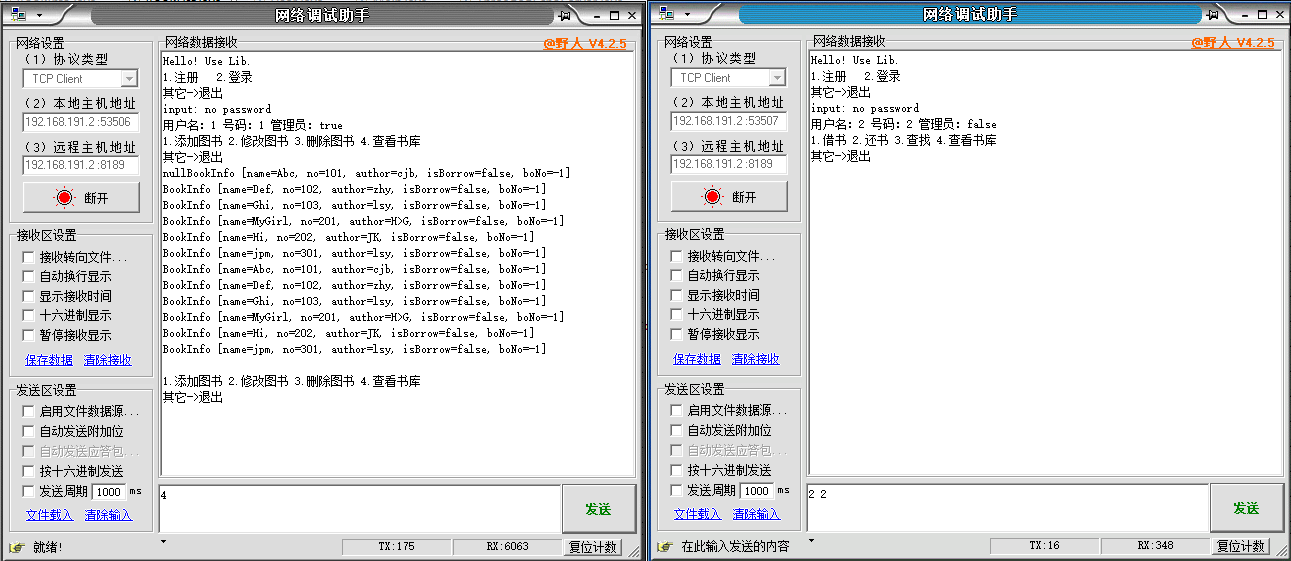Enable 启用文件数据源 in left window
The width and height of the screenshot is (1291, 561).
(28, 411)
